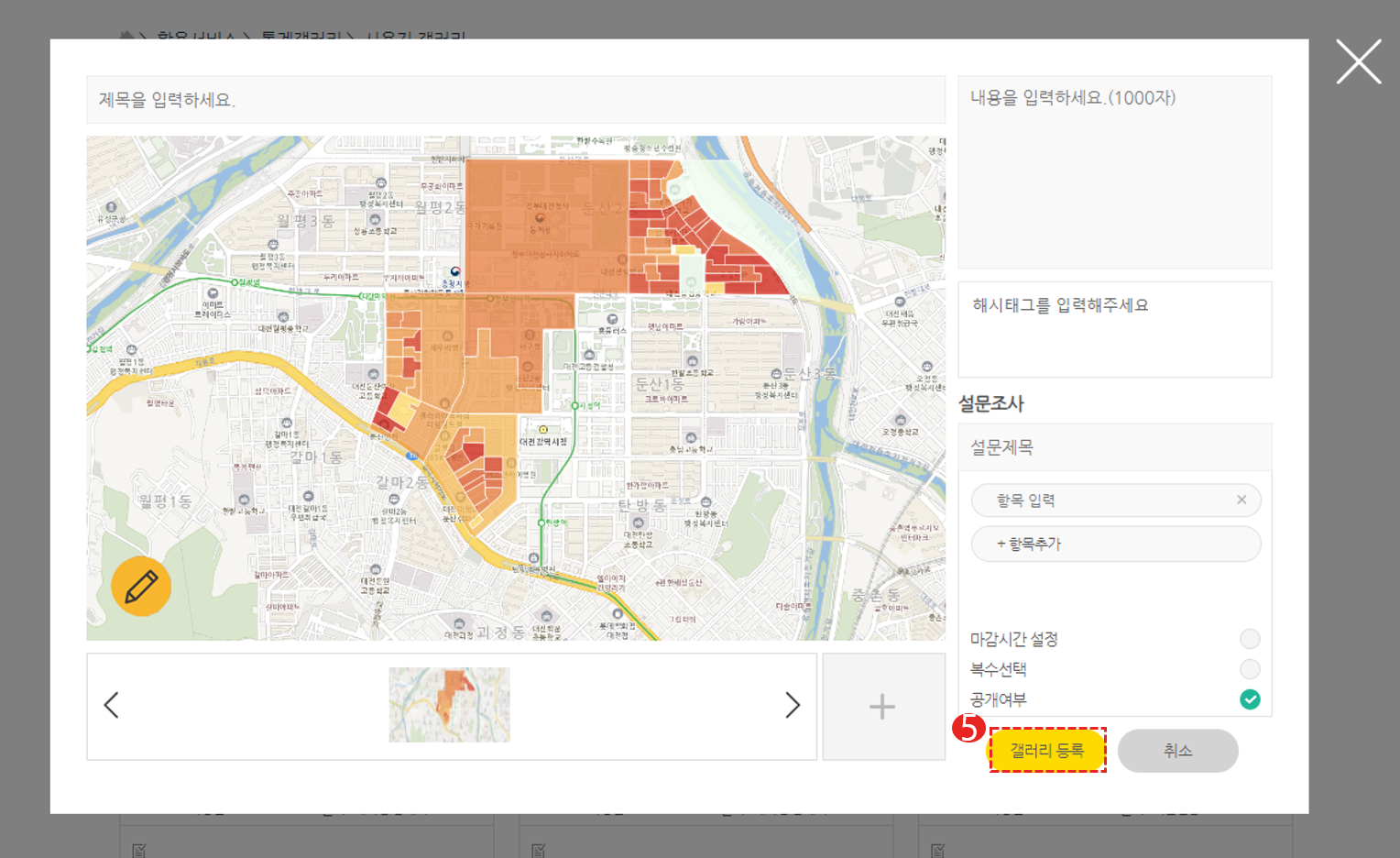Viewport: 1400px width, 858px height.
Task: Click the 설문제목 survey title field
Action: (x=1114, y=447)
